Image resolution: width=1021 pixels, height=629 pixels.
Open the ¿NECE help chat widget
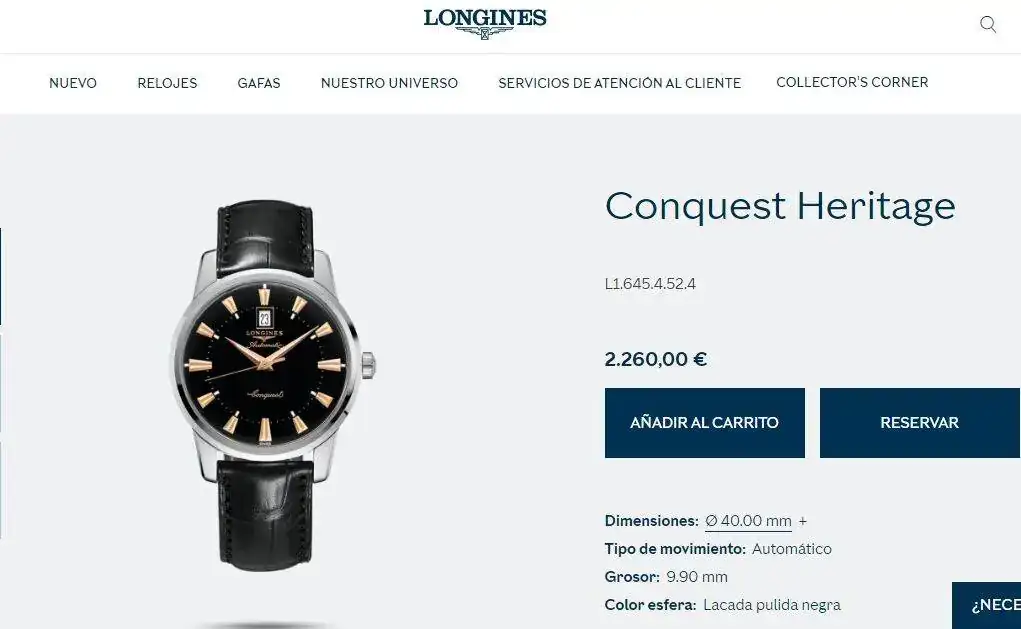click(x=986, y=606)
